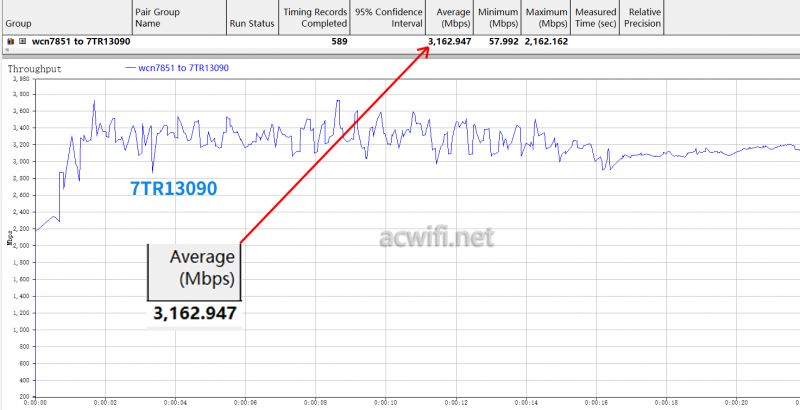Click the Maximum (Mbps) column header
Screen dimensions: 800x410
(546, 16)
